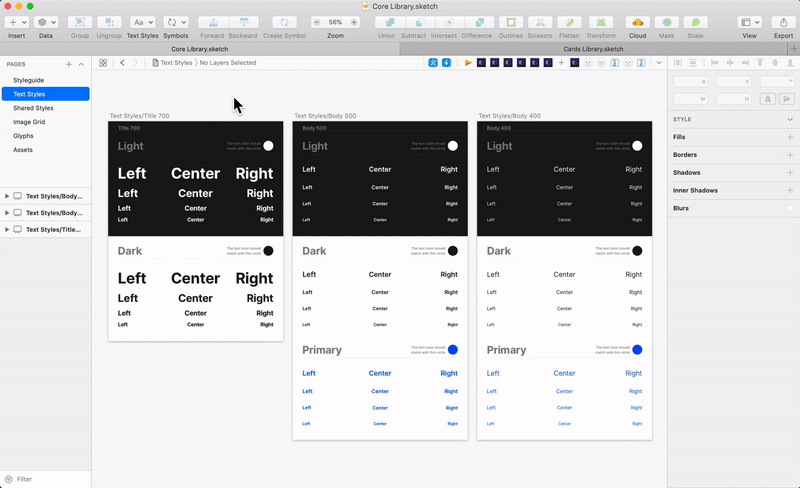
Task: Click the Subtract boolean icon
Action: [419, 22]
